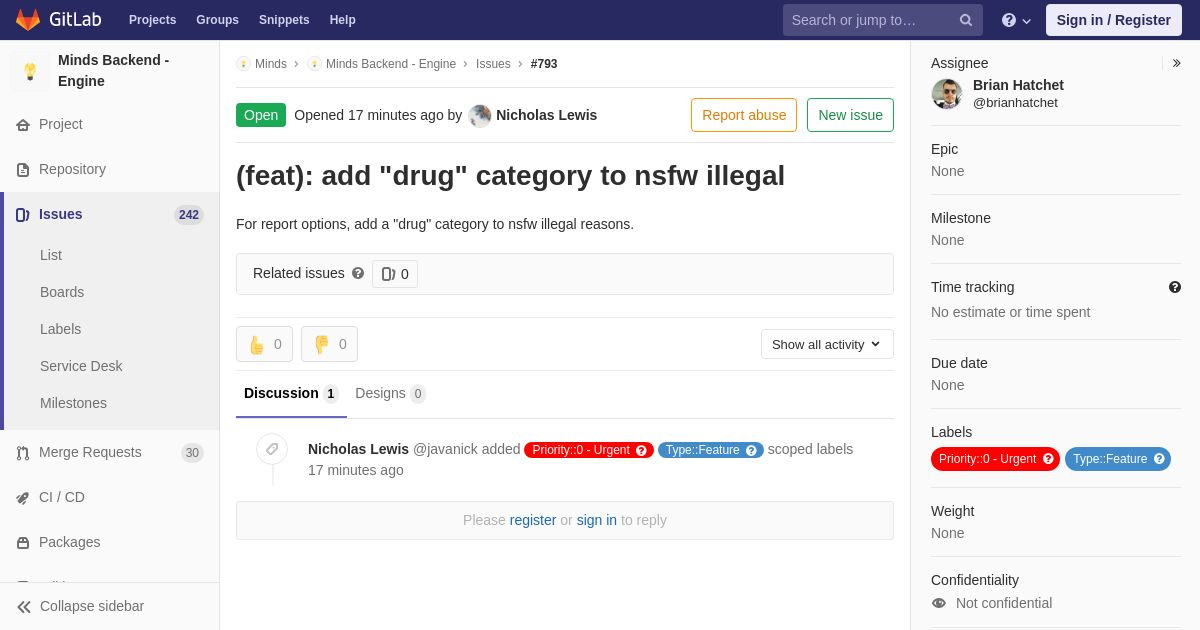
Task: Click the Sign in / Register button
Action: [1114, 20]
